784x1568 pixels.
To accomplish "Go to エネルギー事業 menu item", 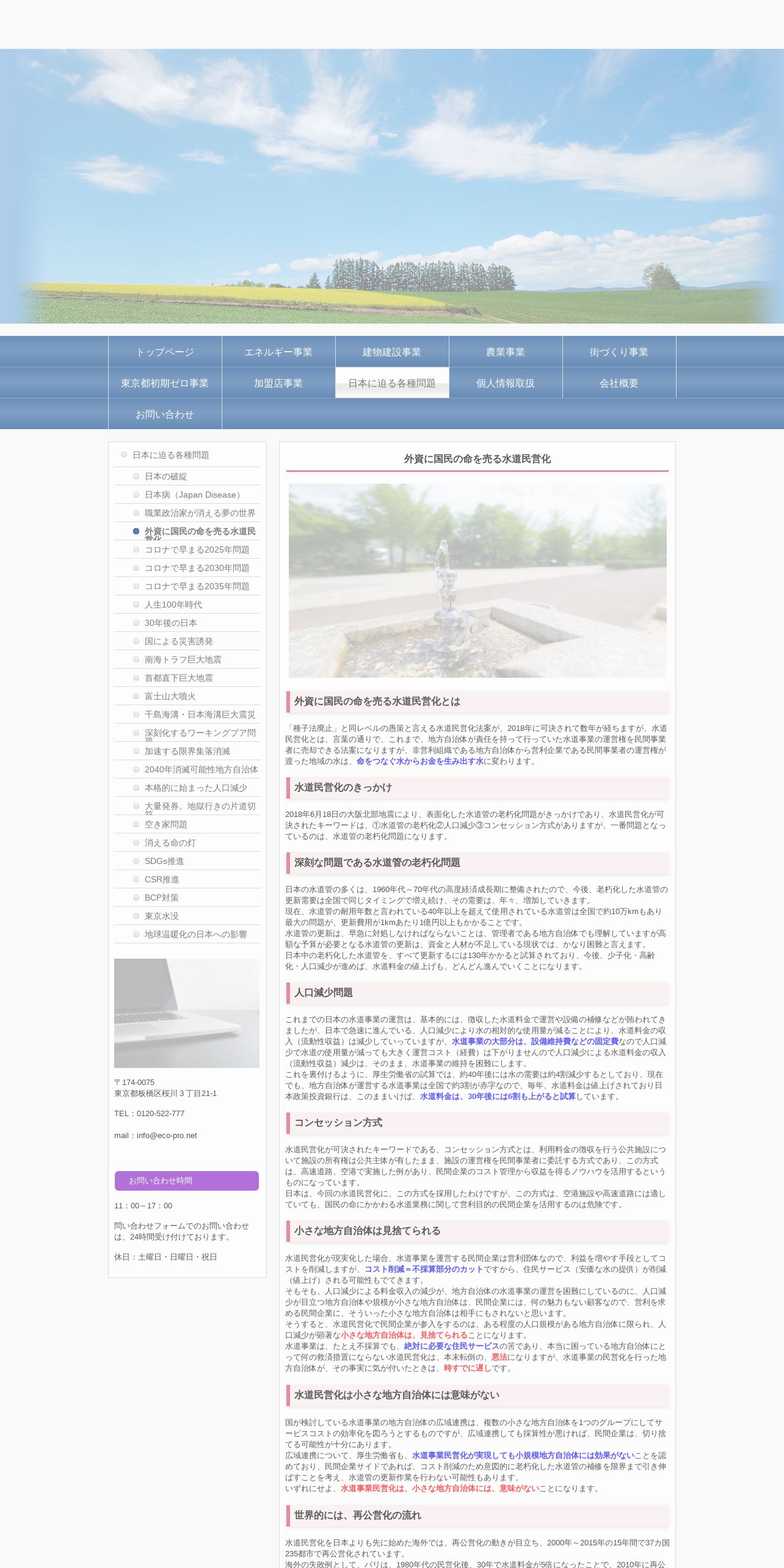I will point(278,352).
